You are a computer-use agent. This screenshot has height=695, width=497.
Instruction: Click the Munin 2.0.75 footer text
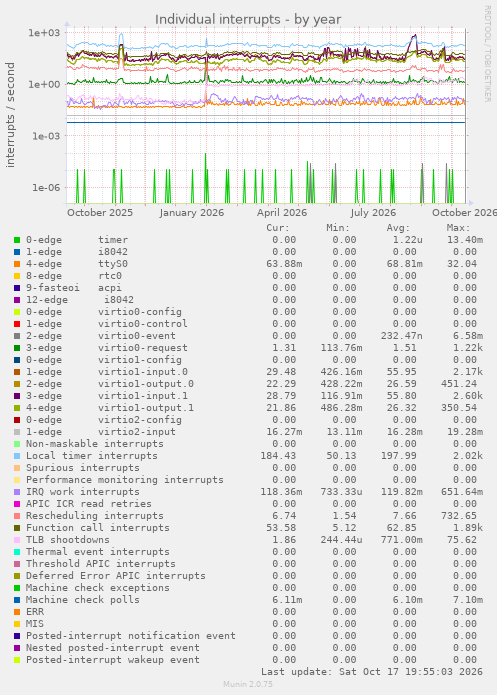tap(248, 684)
